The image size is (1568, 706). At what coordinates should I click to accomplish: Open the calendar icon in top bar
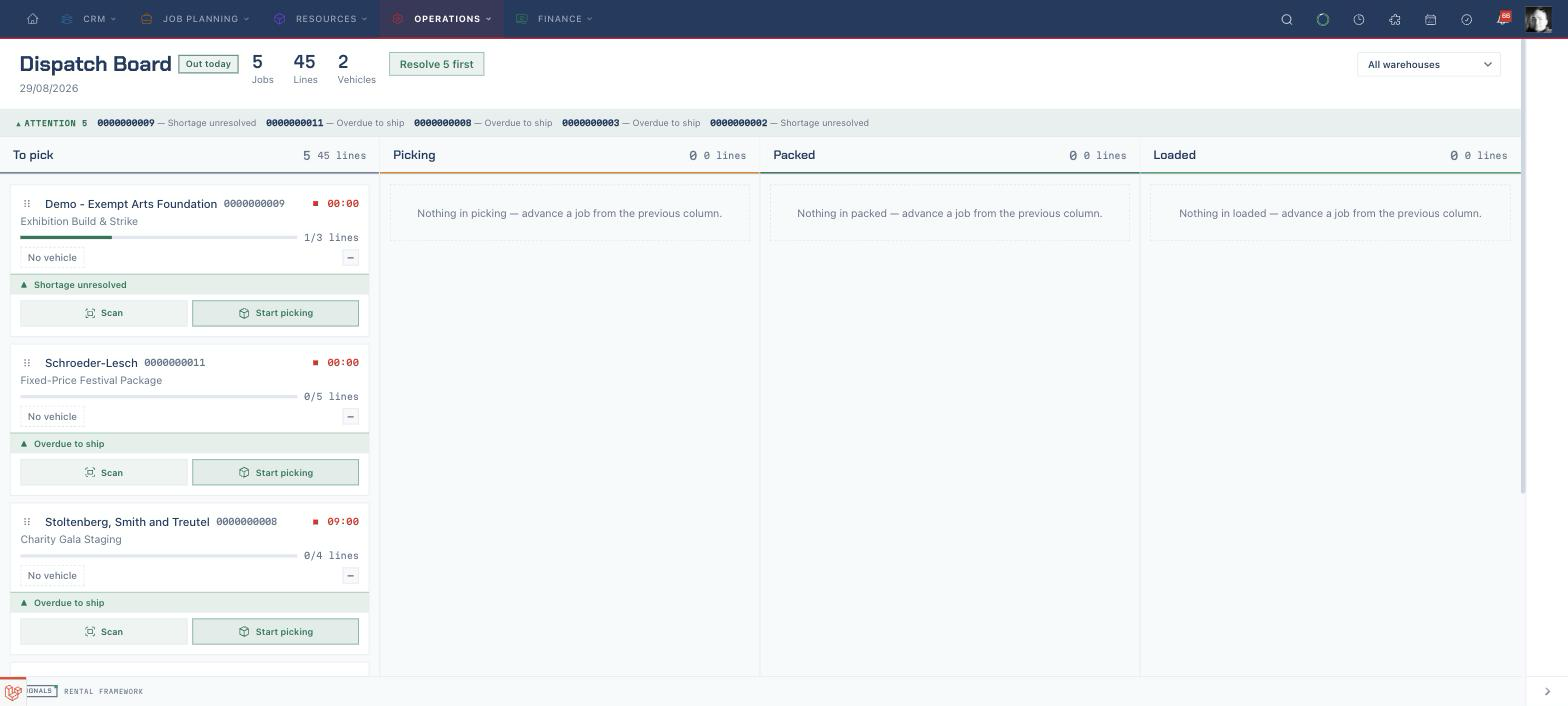click(1431, 19)
